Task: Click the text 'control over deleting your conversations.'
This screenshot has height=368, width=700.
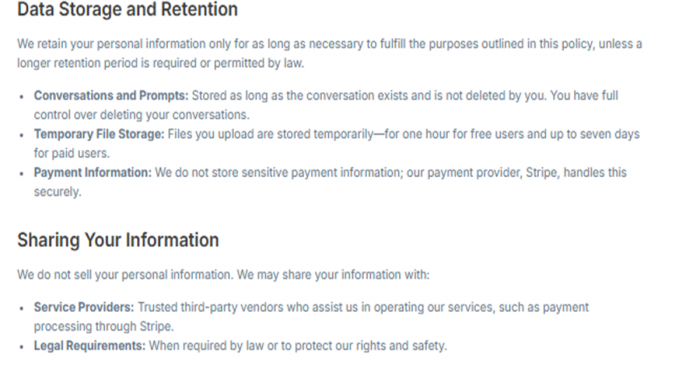Action: 142,115
